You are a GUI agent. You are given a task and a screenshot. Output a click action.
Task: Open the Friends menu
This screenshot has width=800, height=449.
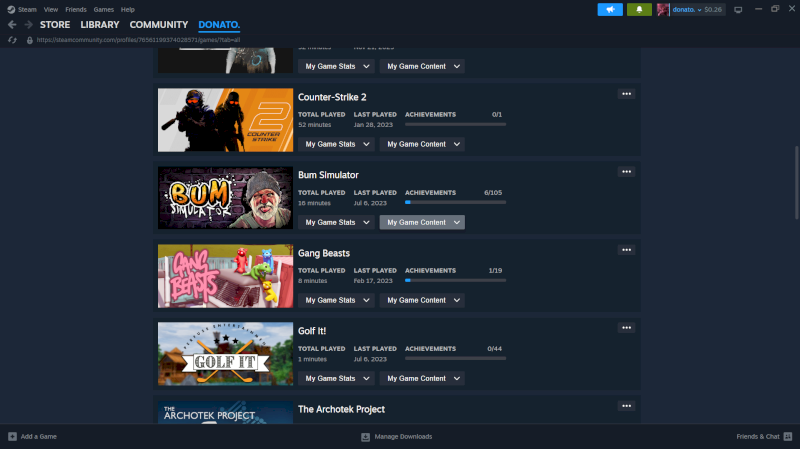(x=76, y=9)
